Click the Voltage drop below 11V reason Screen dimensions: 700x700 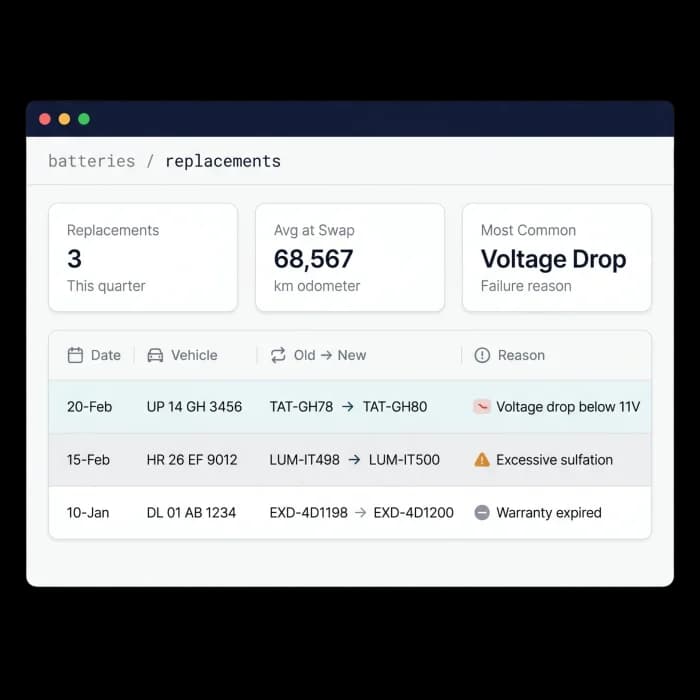[568, 407]
